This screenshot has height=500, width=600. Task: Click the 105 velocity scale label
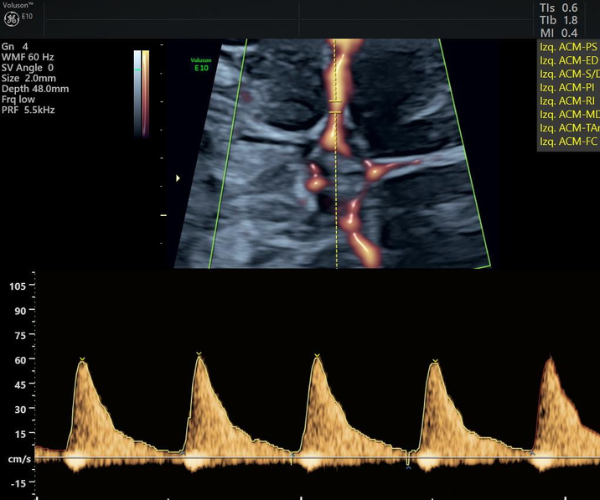point(18,286)
